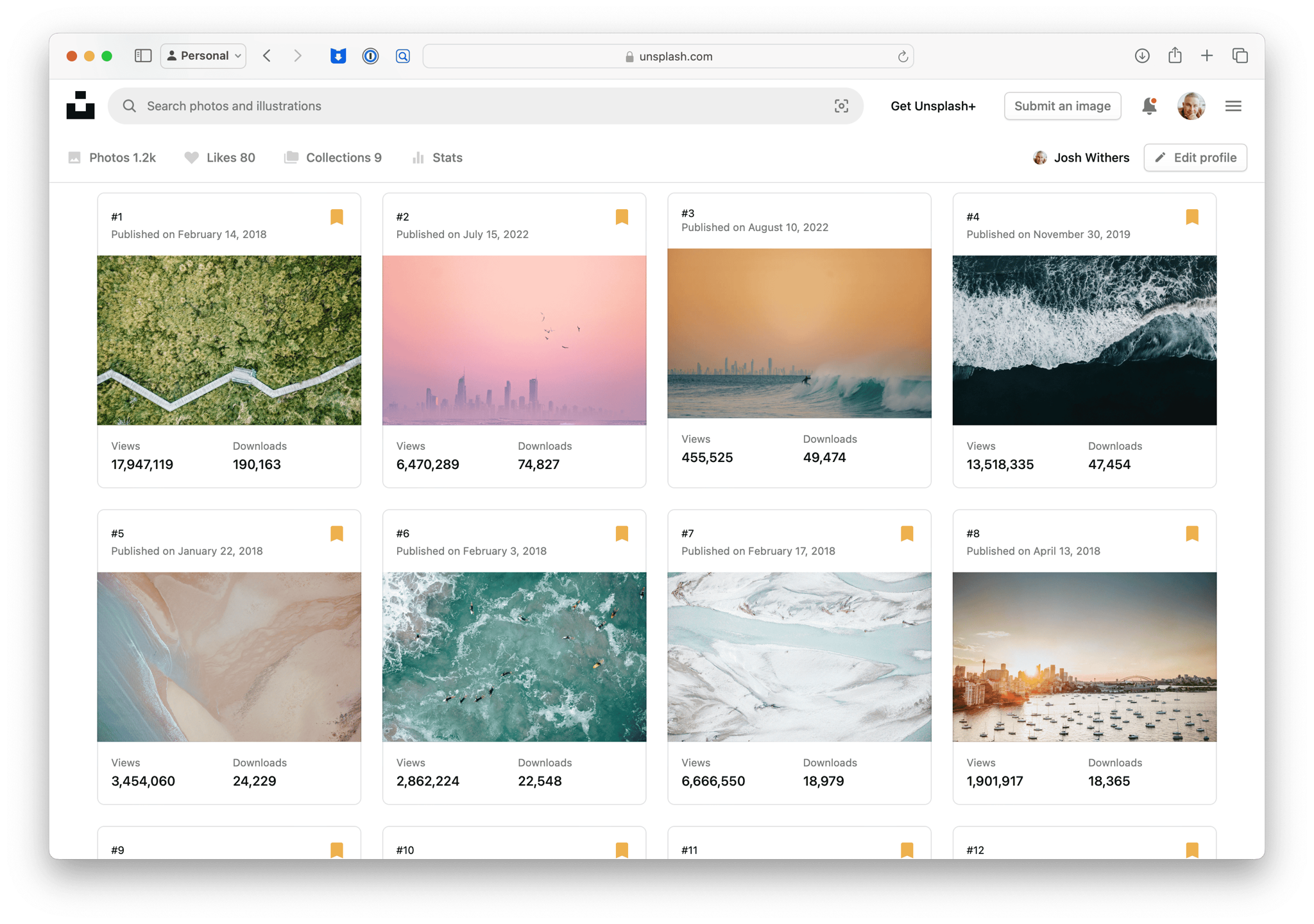Click the visual search camera icon

click(x=841, y=106)
